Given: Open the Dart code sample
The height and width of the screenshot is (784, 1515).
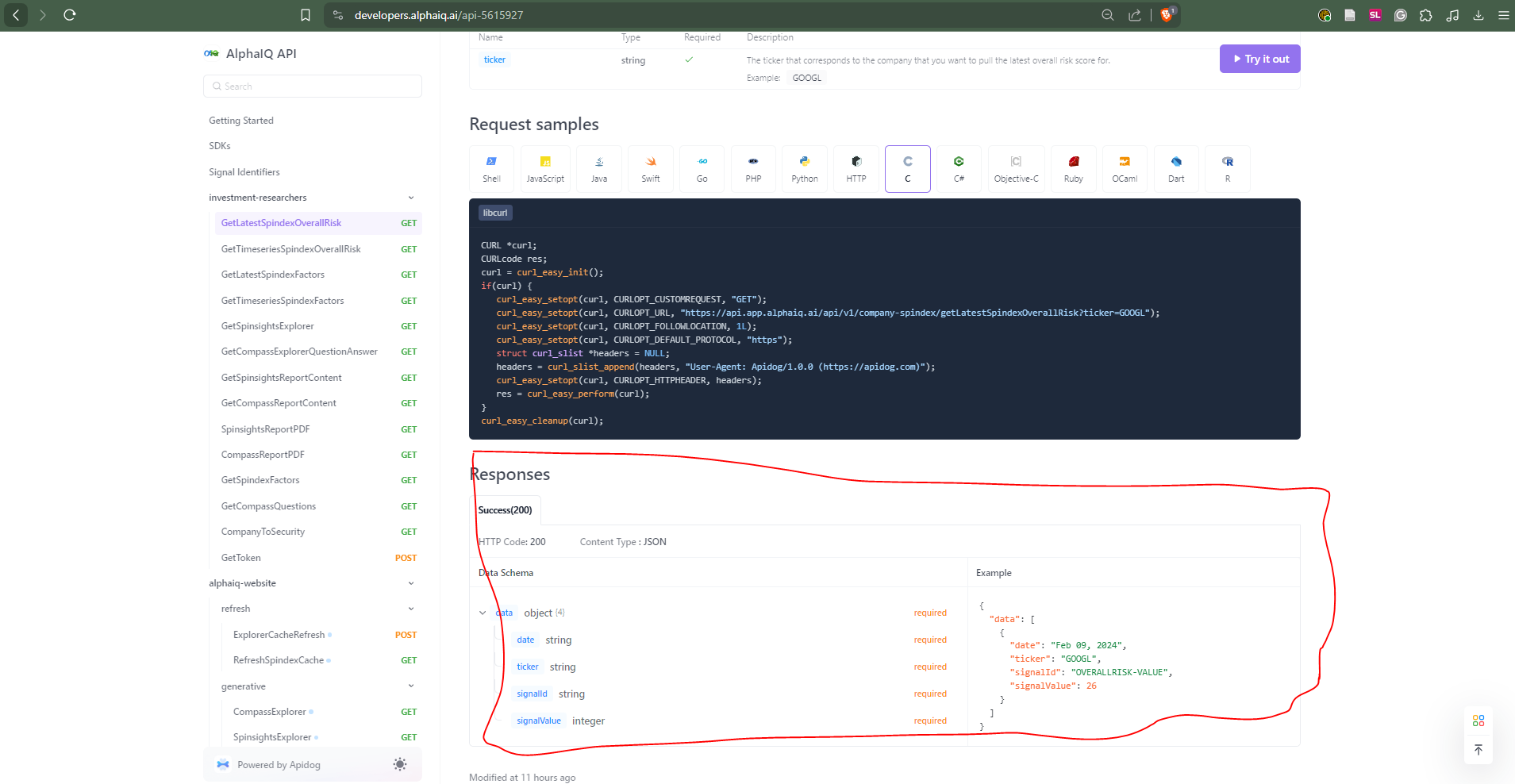Looking at the screenshot, I should 1175,168.
